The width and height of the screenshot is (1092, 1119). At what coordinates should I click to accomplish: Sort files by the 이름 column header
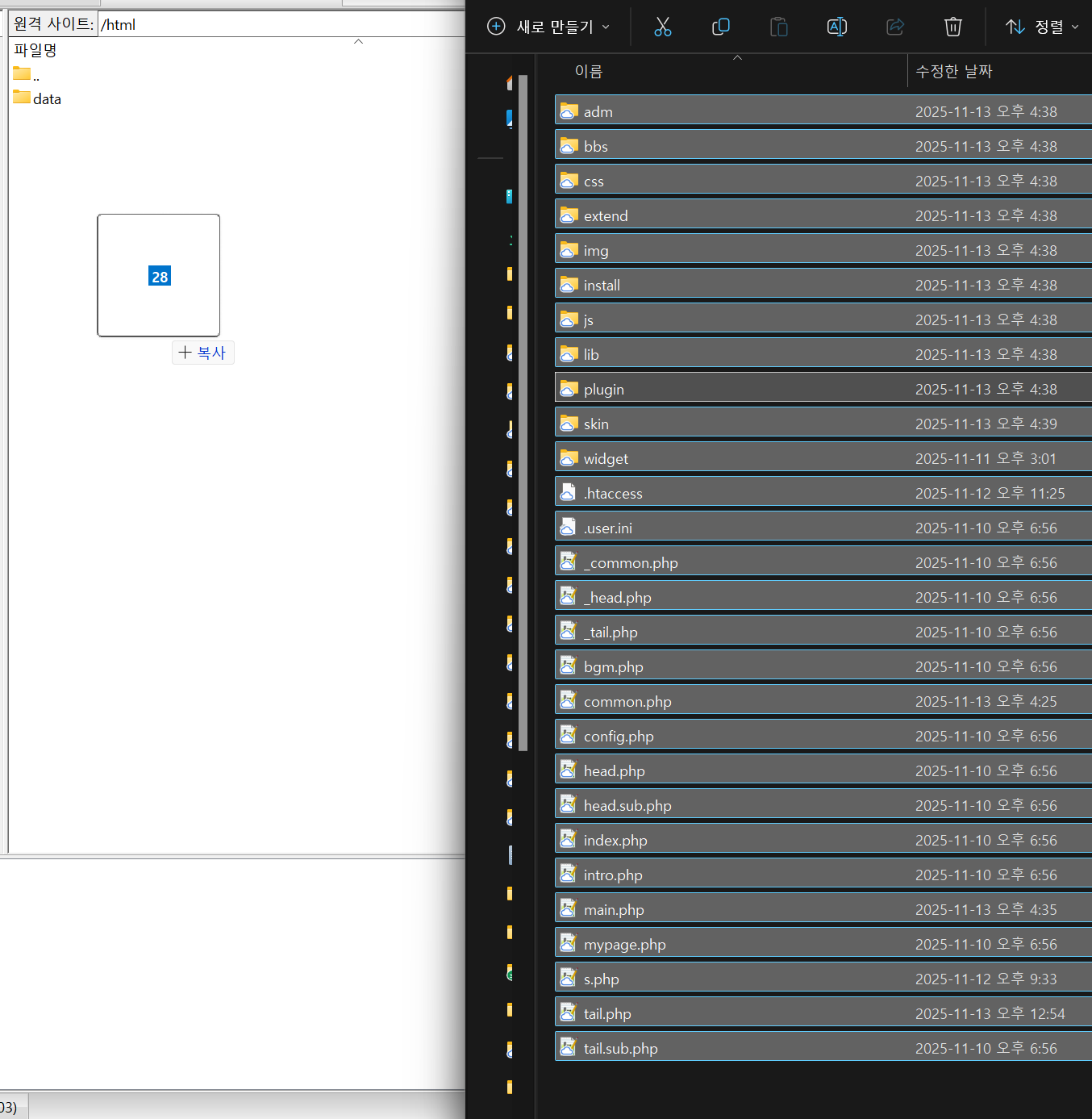click(587, 71)
